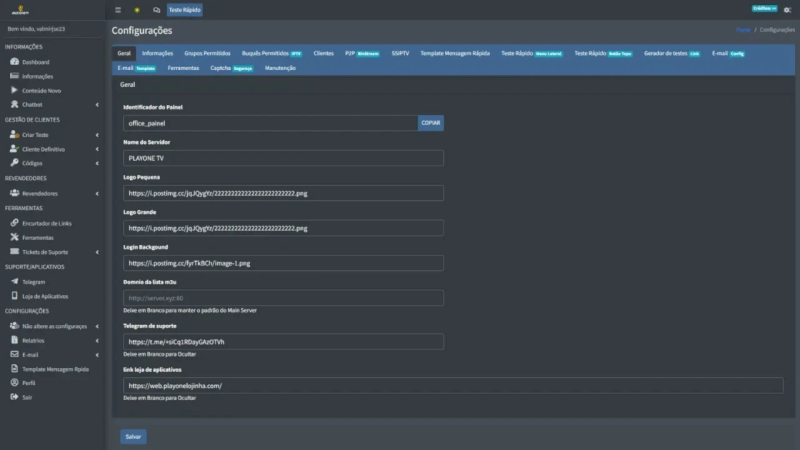Open Telegram support in sidebar
Screen dimensions: 800x450
(x=34, y=281)
